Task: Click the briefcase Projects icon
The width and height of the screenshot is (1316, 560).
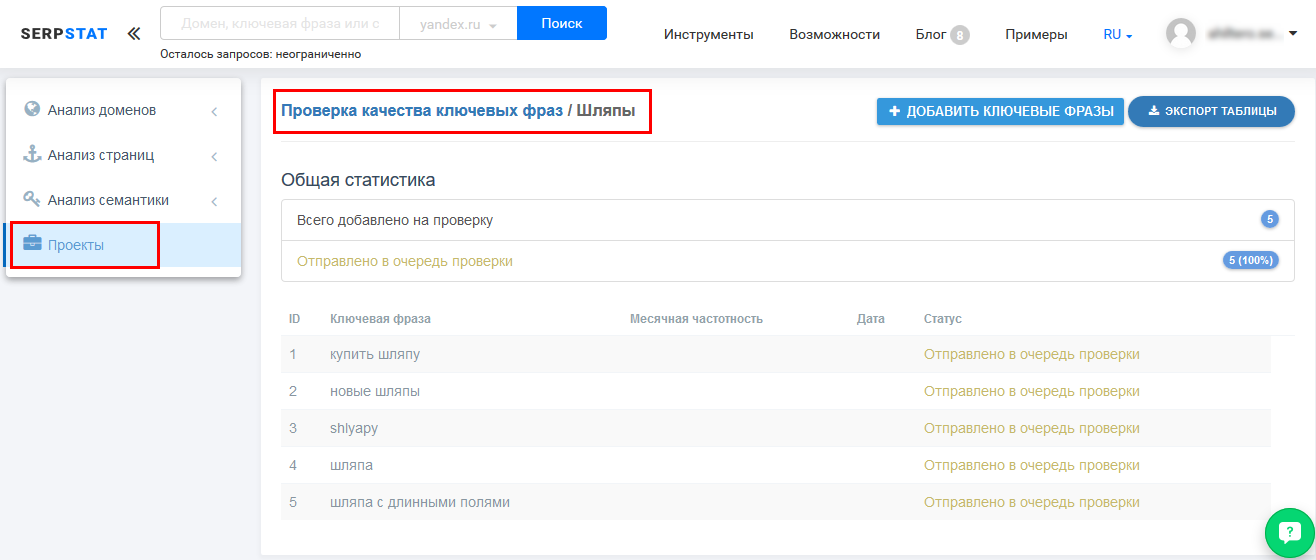Action: pyautogui.click(x=32, y=244)
